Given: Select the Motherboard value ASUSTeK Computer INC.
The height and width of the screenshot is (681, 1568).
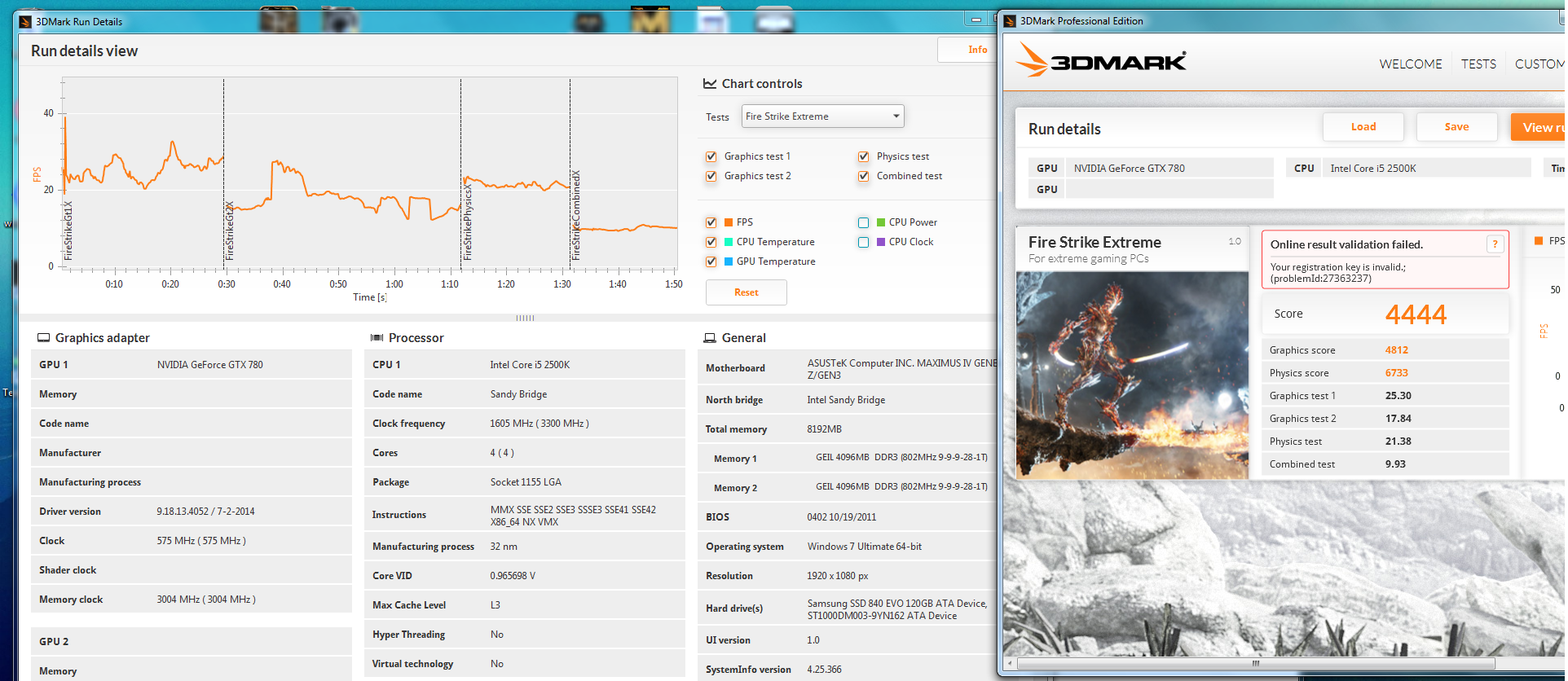Looking at the screenshot, I should click(901, 369).
